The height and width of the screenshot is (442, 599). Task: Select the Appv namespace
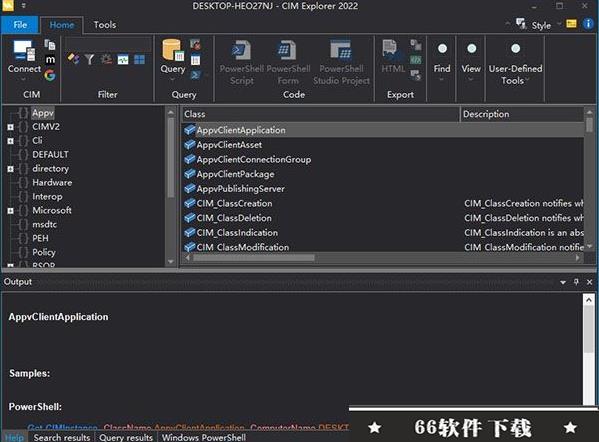(43, 113)
